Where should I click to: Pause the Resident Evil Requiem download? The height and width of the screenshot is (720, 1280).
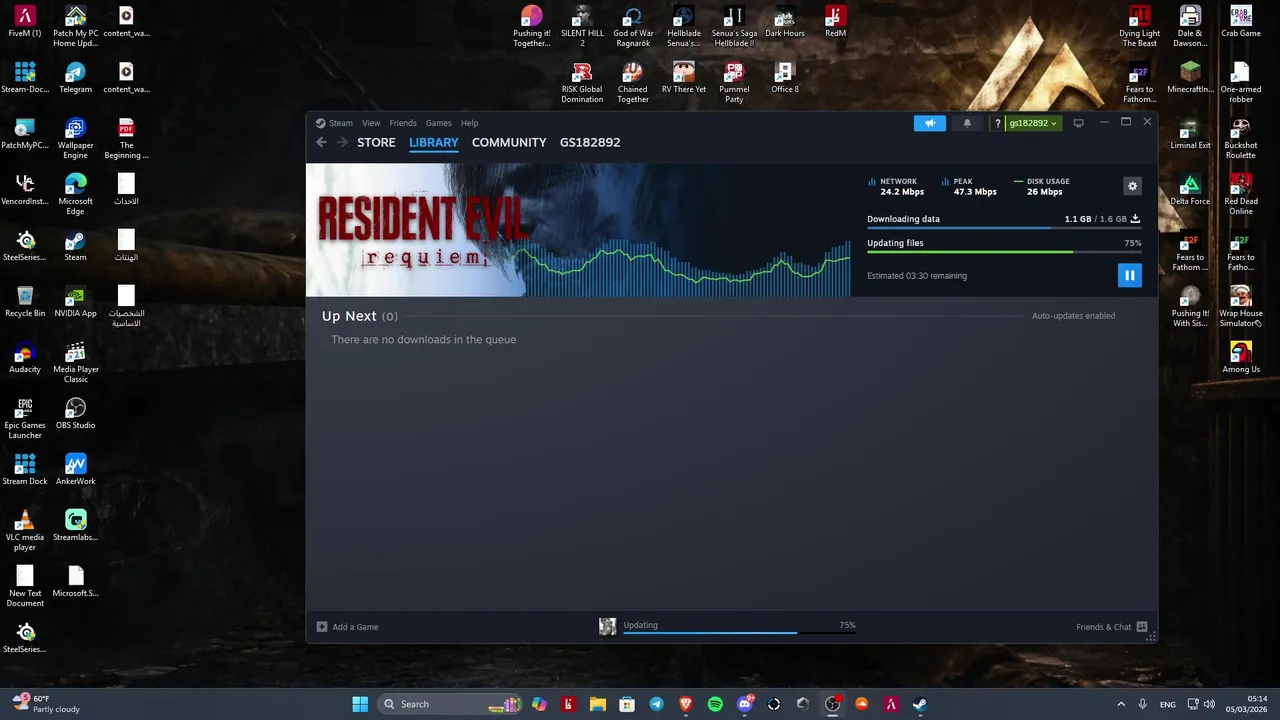pos(1129,275)
